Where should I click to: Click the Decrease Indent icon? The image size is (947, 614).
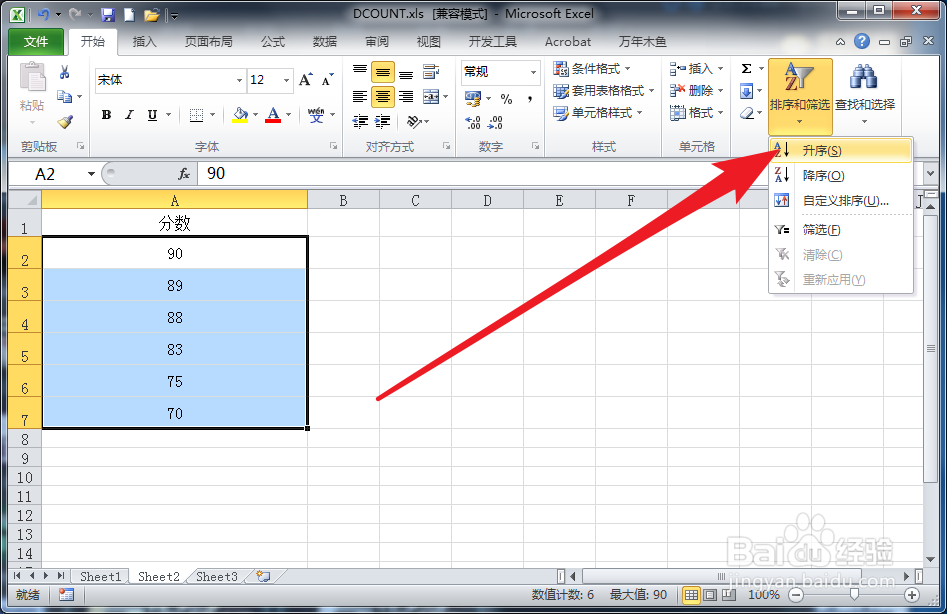[360, 122]
